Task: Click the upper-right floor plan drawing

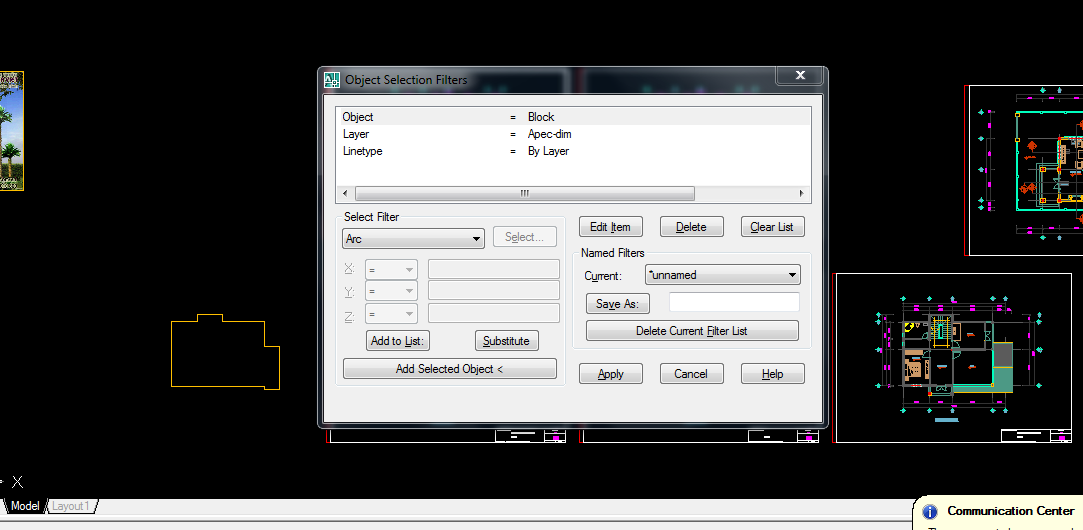Action: pyautogui.click(x=1026, y=170)
